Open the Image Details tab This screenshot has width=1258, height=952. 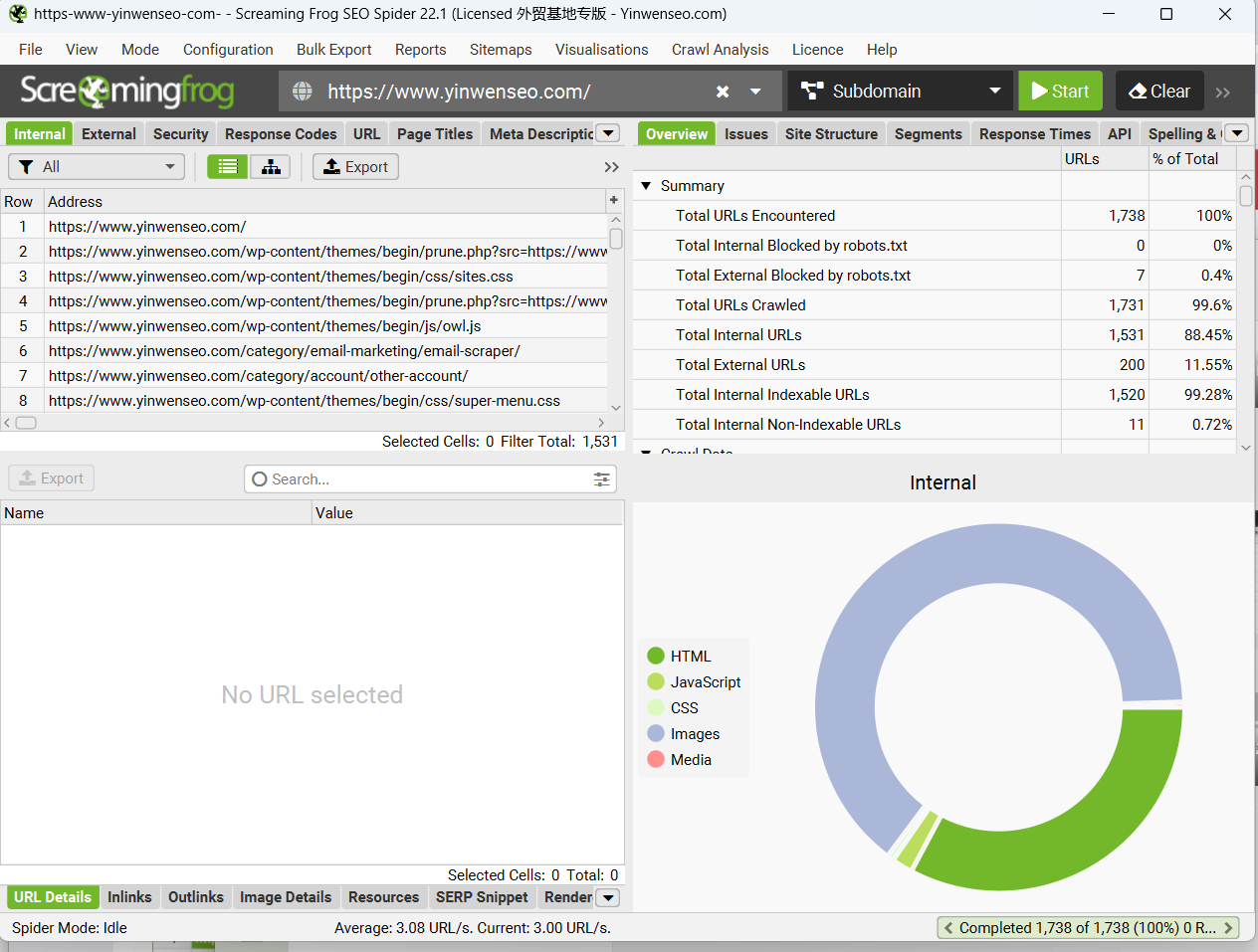coord(286,897)
